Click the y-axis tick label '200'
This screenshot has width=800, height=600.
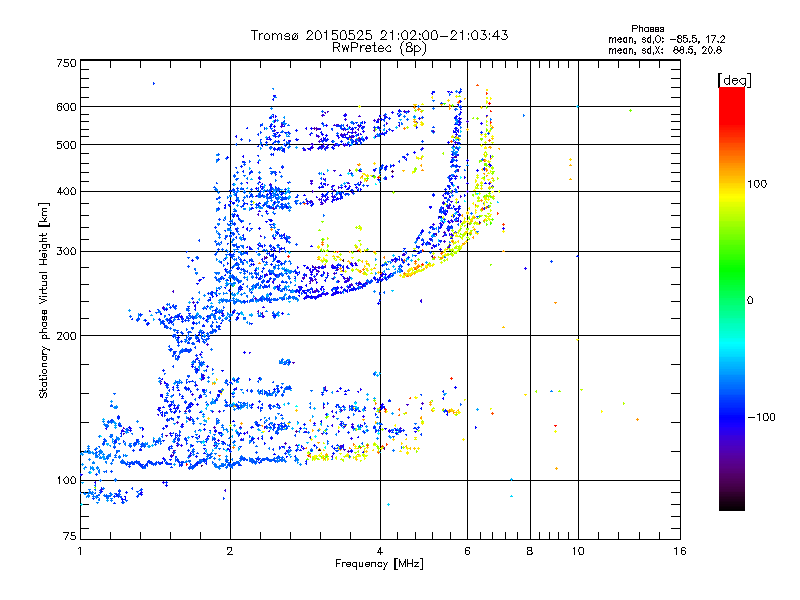coord(67,336)
